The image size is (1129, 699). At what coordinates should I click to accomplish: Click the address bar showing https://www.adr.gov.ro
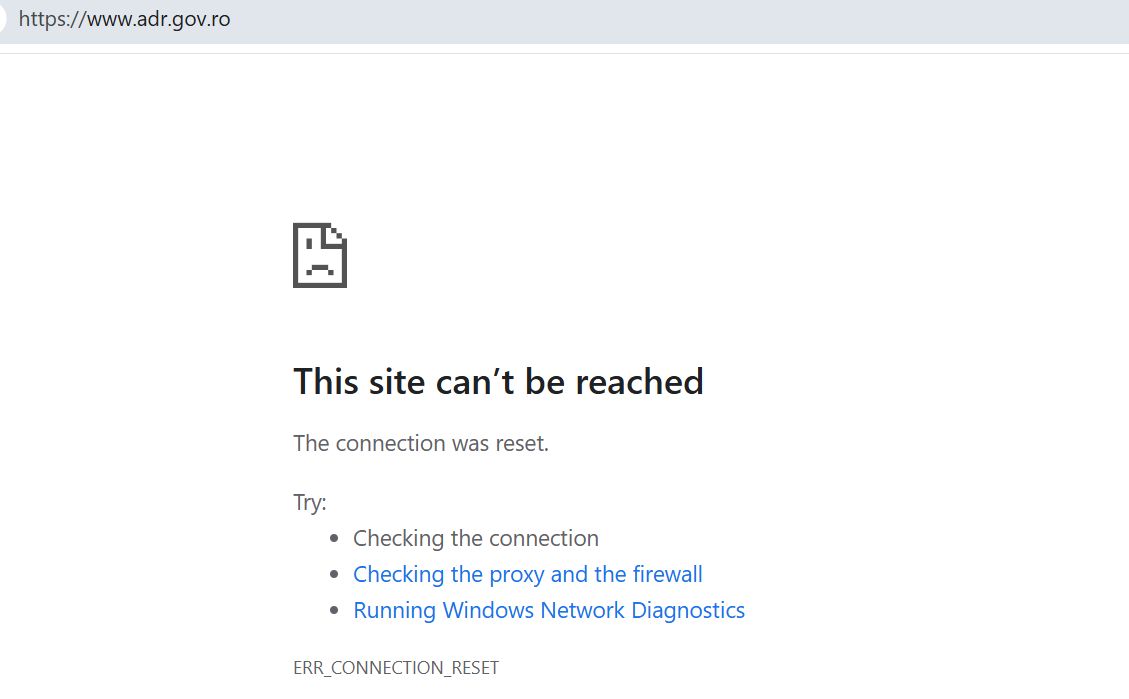[x=564, y=19]
